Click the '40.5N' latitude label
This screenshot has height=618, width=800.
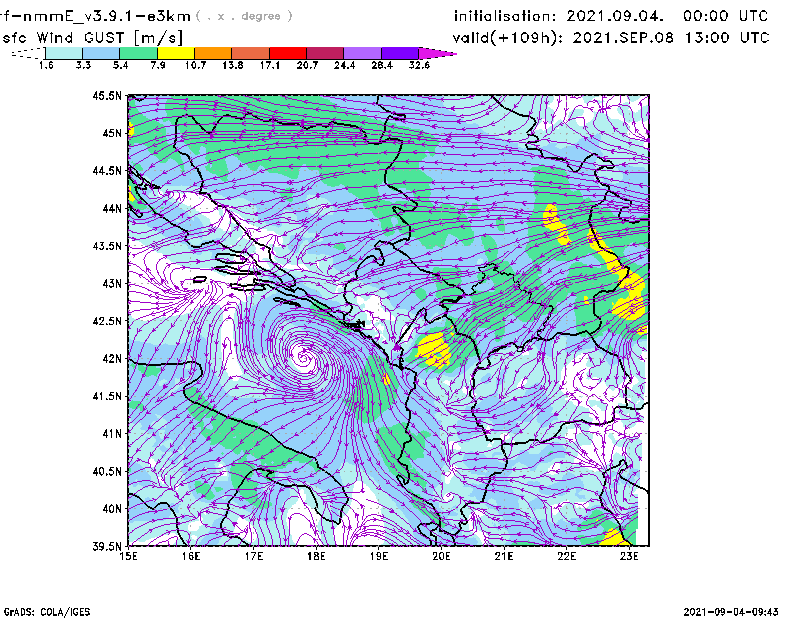(107, 471)
